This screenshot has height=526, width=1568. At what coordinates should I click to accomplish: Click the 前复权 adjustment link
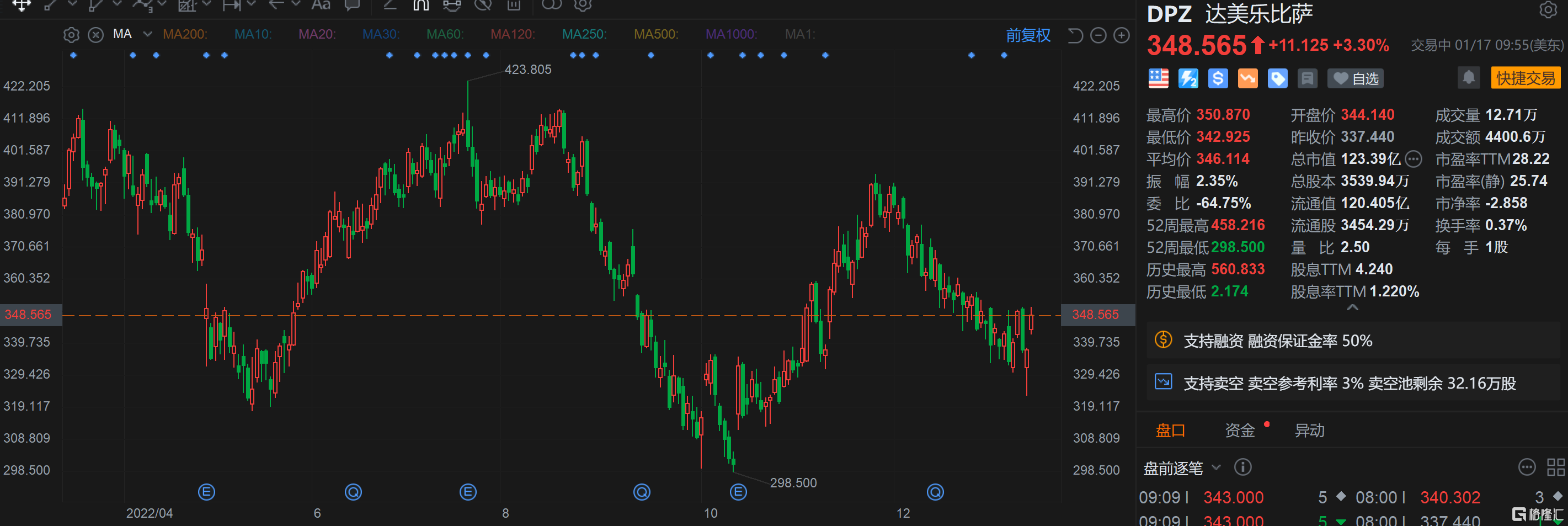pyautogui.click(x=1027, y=35)
